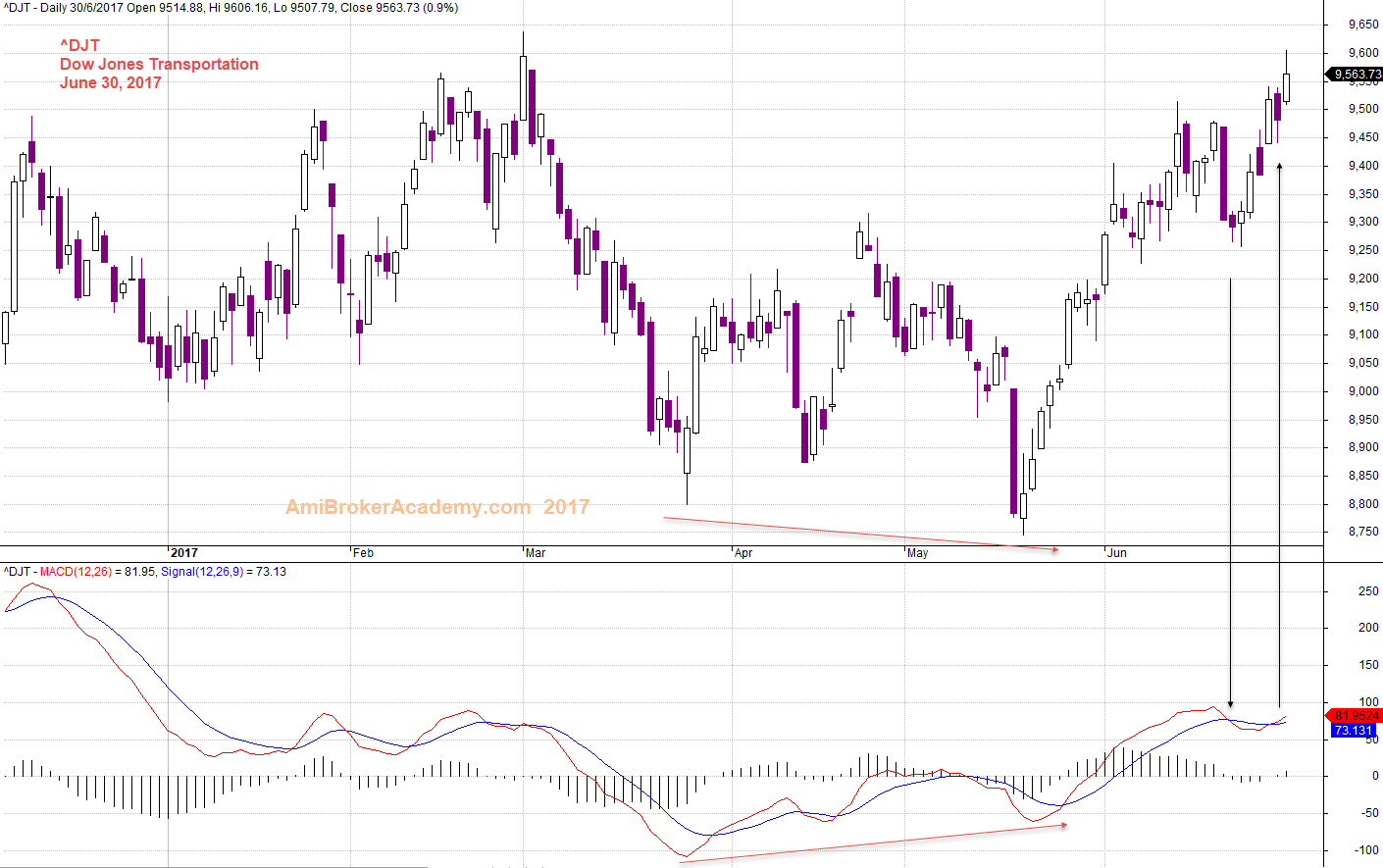Click the 8,950 price axis label
This screenshot has height=868, width=1383.
[x=1362, y=420]
